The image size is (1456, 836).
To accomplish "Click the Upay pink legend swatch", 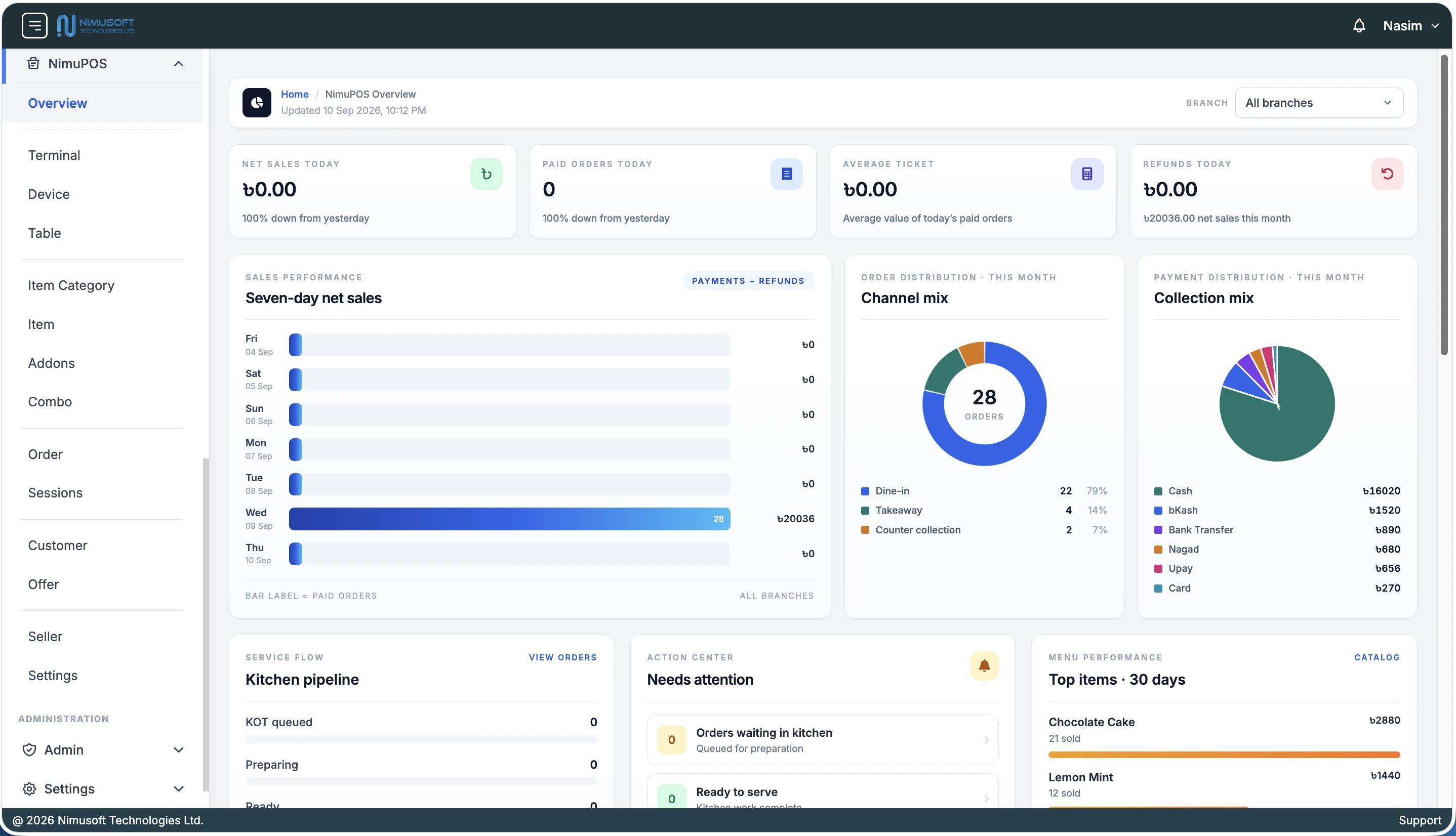I will 1158,568.
